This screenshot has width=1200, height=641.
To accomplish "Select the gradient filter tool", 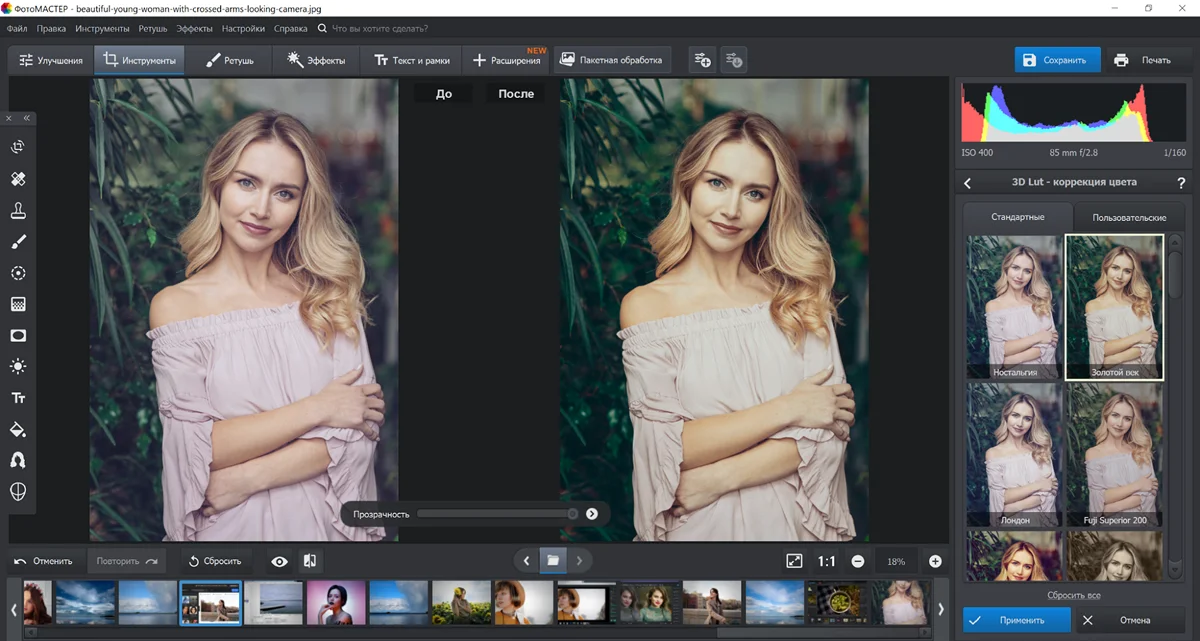I will pyautogui.click(x=18, y=304).
